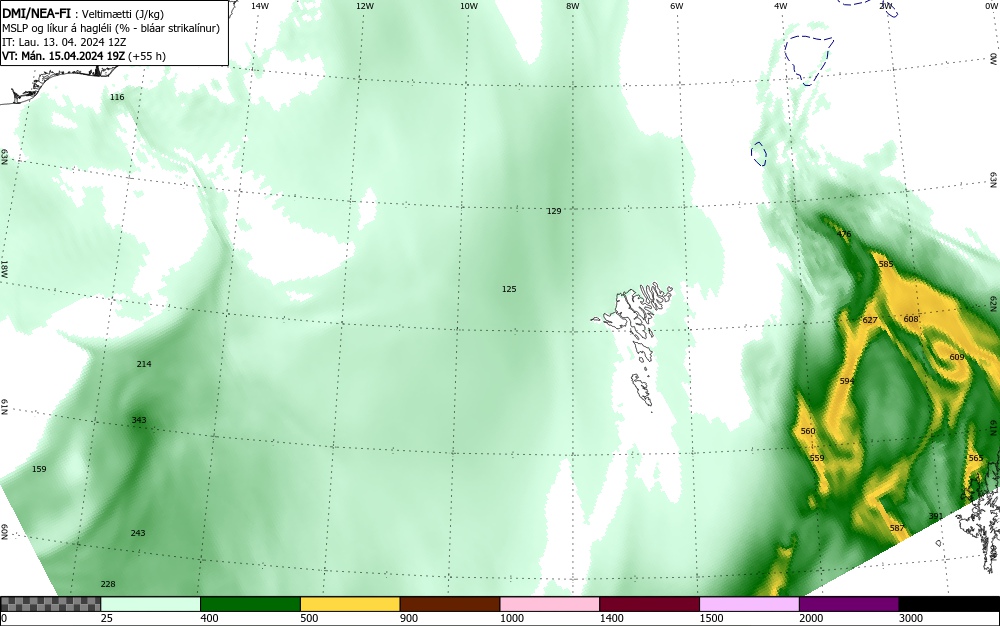Viewport: 1000px width, 626px height.
Task: Click the map value "214"
Action: [x=143, y=364]
